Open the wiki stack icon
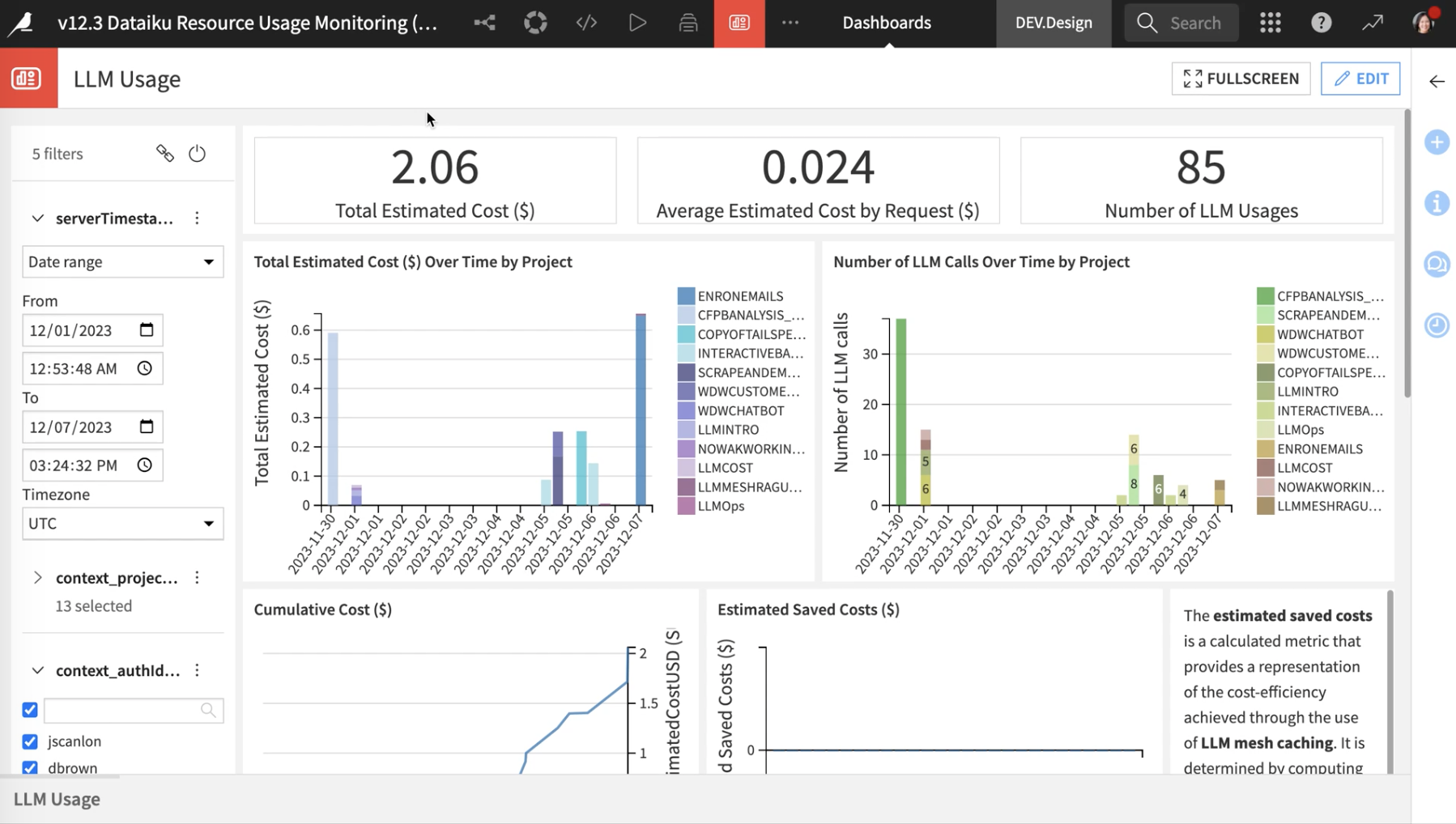This screenshot has height=824, width=1456. (x=688, y=23)
